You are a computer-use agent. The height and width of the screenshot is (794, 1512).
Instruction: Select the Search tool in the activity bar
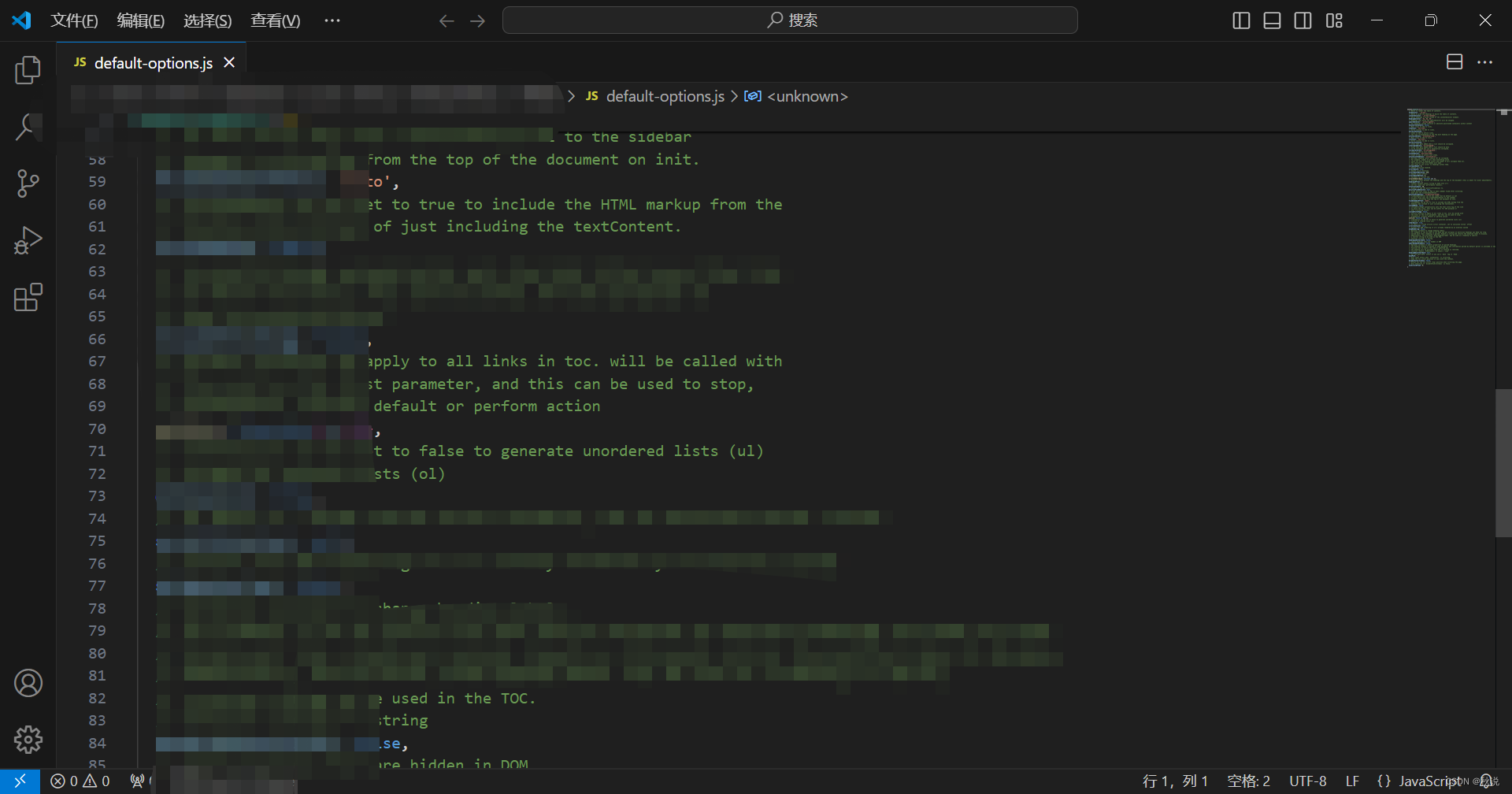(x=28, y=126)
